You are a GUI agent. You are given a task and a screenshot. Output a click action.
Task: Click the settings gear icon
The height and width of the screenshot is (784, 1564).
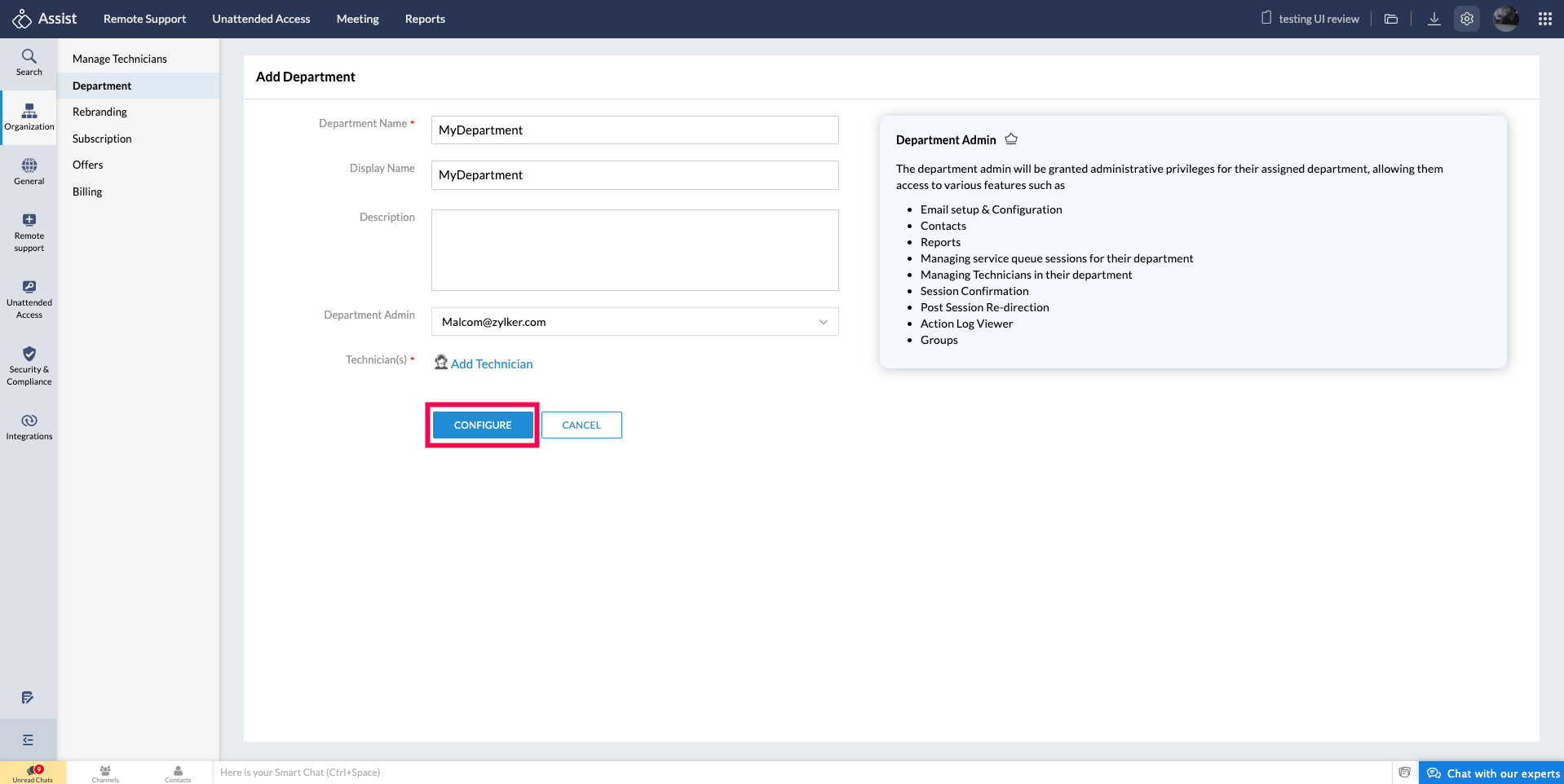[x=1466, y=19]
